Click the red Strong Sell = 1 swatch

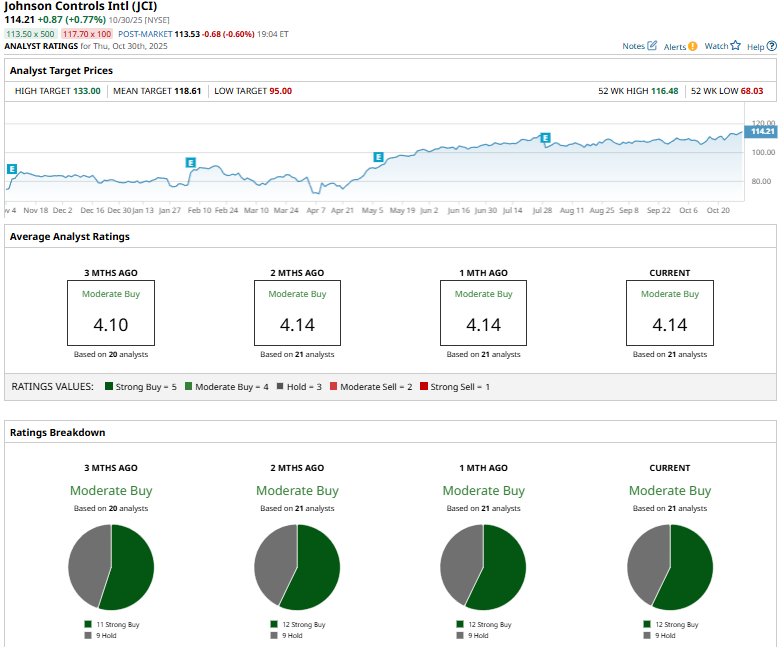click(424, 386)
